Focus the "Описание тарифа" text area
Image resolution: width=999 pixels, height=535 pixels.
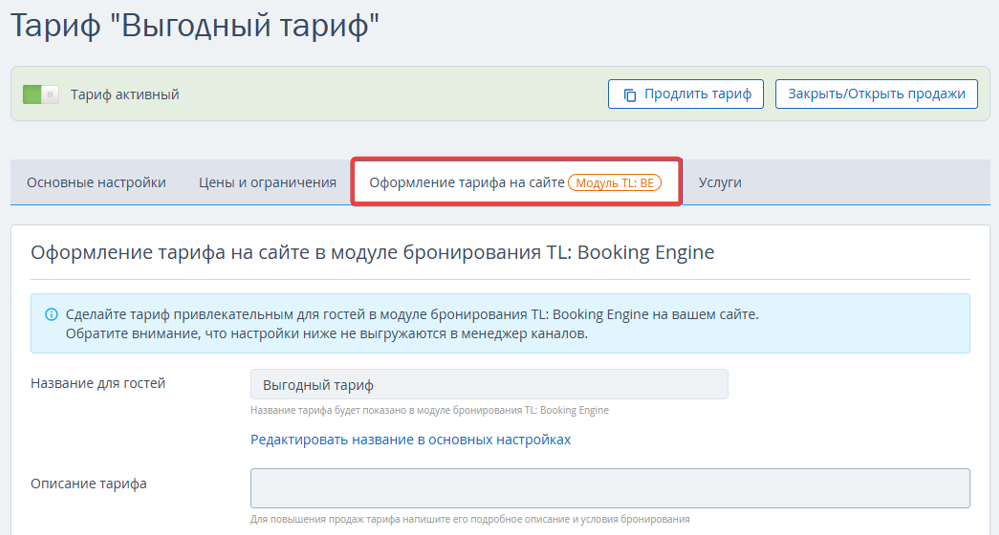pos(610,488)
